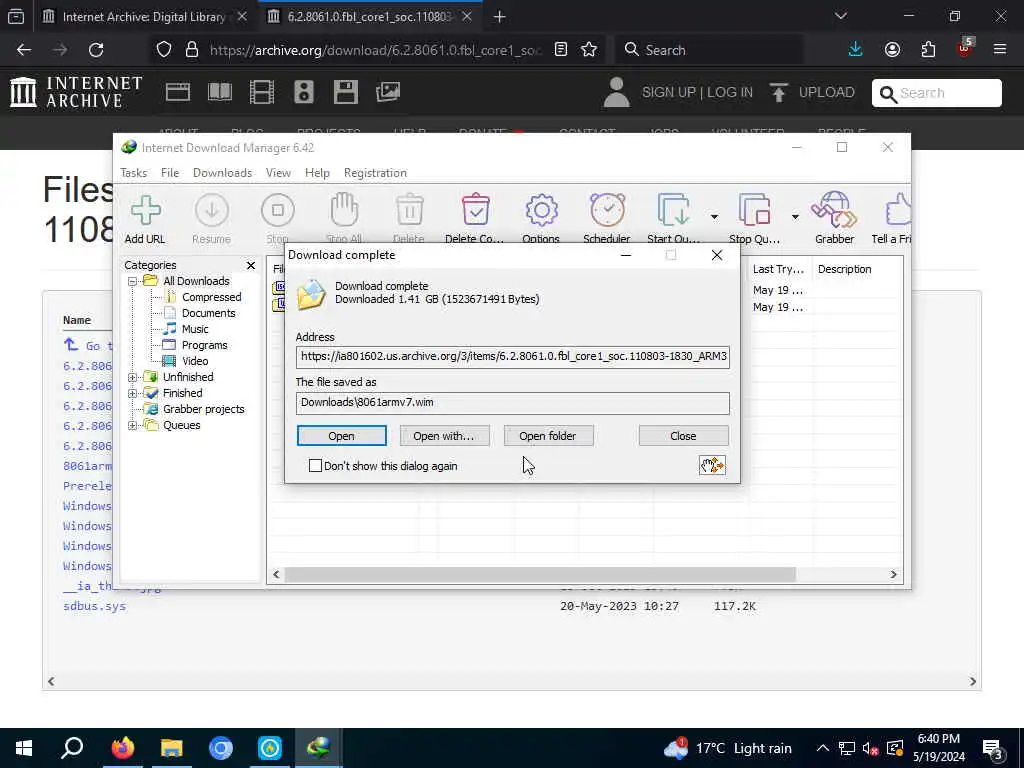The height and width of the screenshot is (768, 1024).
Task: Open IDM Registration menu
Action: 376,173
